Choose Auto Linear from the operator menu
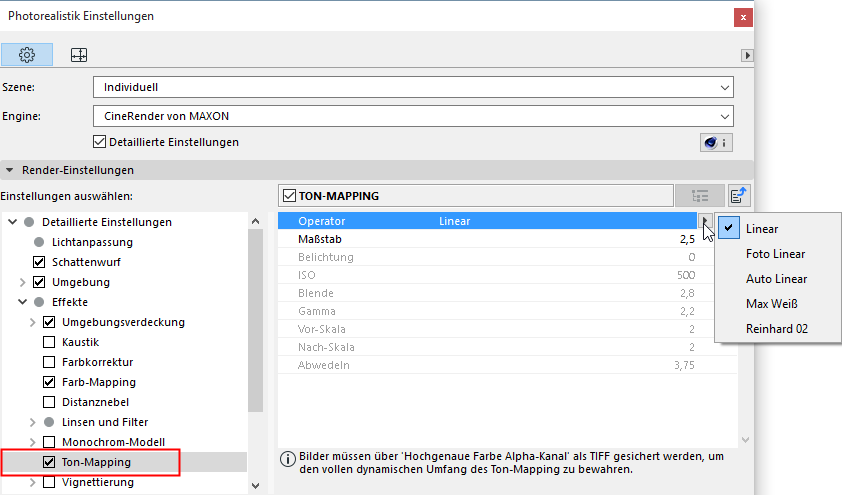This screenshot has width=842, height=495. pyautogui.click(x=778, y=279)
